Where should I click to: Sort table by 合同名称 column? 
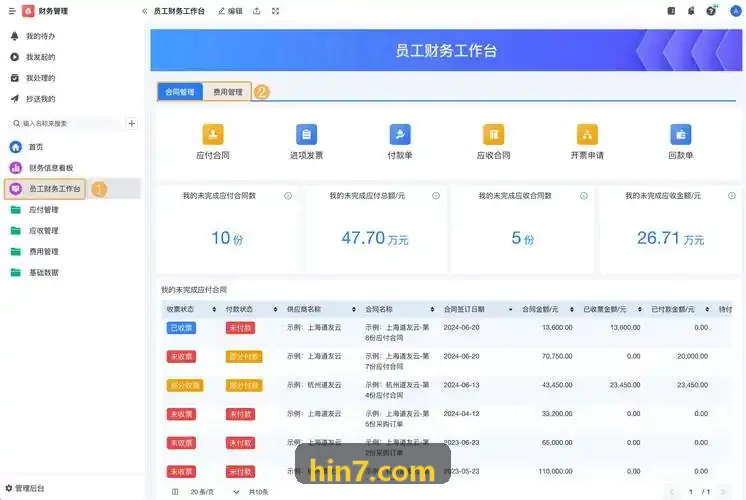click(x=432, y=310)
